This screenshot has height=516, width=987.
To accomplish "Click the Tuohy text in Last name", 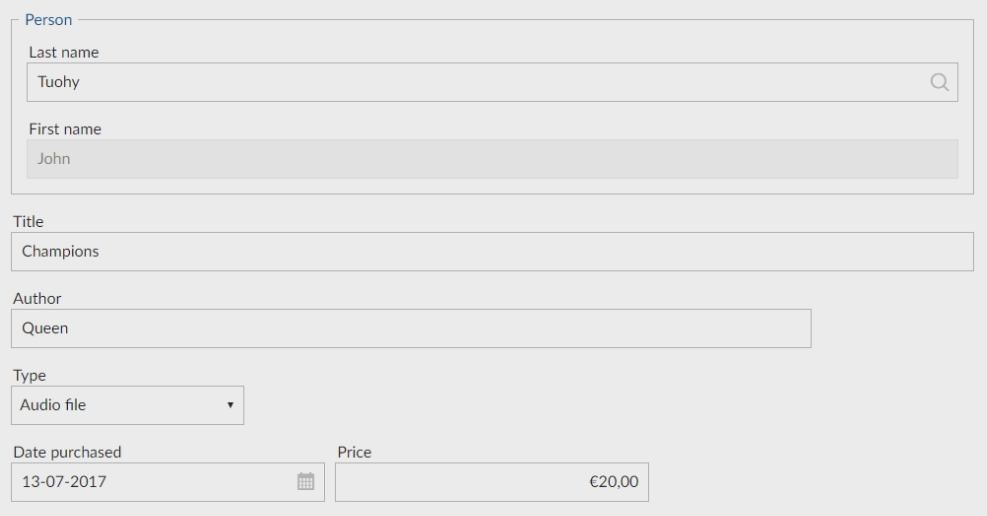I will coord(59,83).
